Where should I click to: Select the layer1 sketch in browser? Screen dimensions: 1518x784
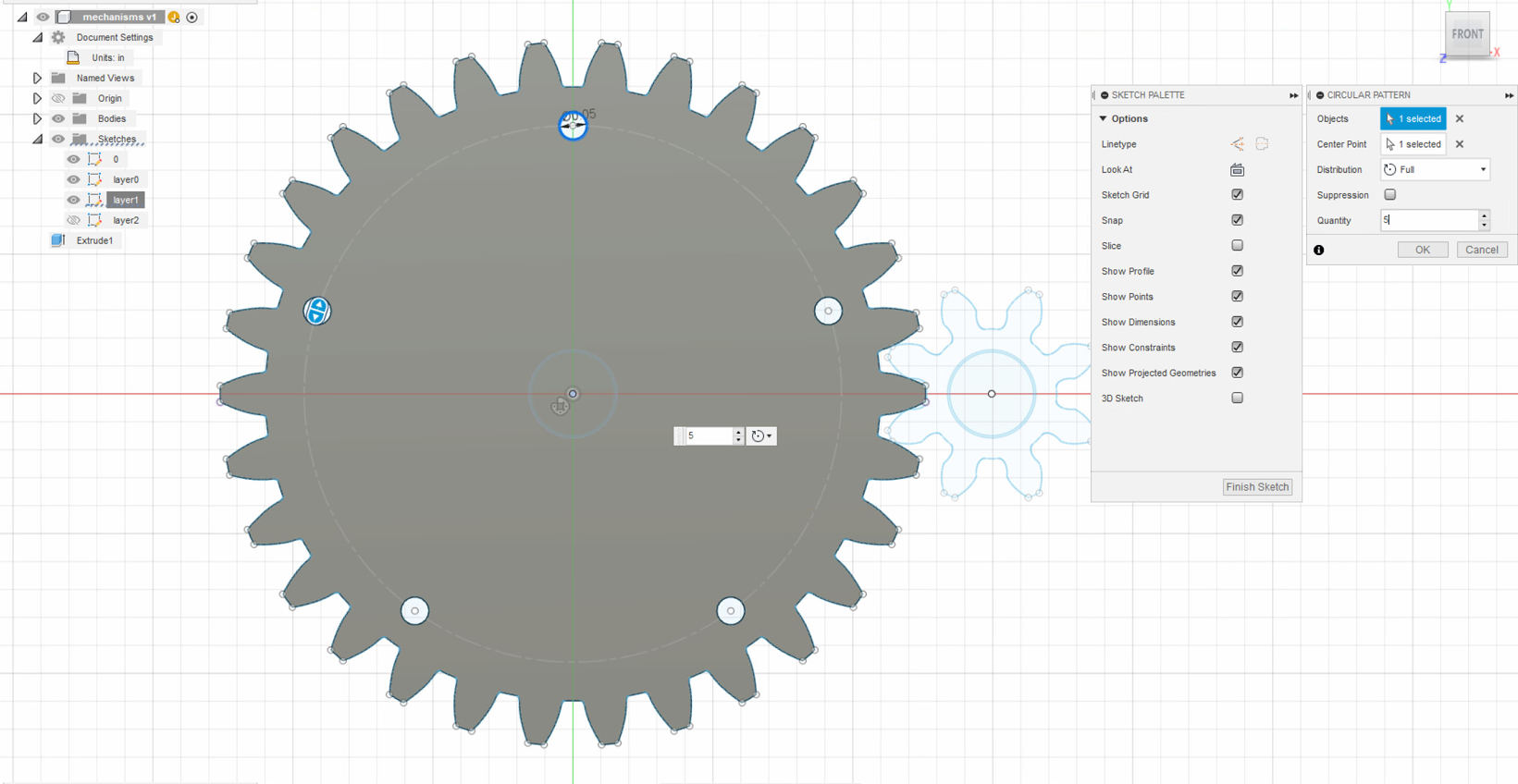(126, 200)
